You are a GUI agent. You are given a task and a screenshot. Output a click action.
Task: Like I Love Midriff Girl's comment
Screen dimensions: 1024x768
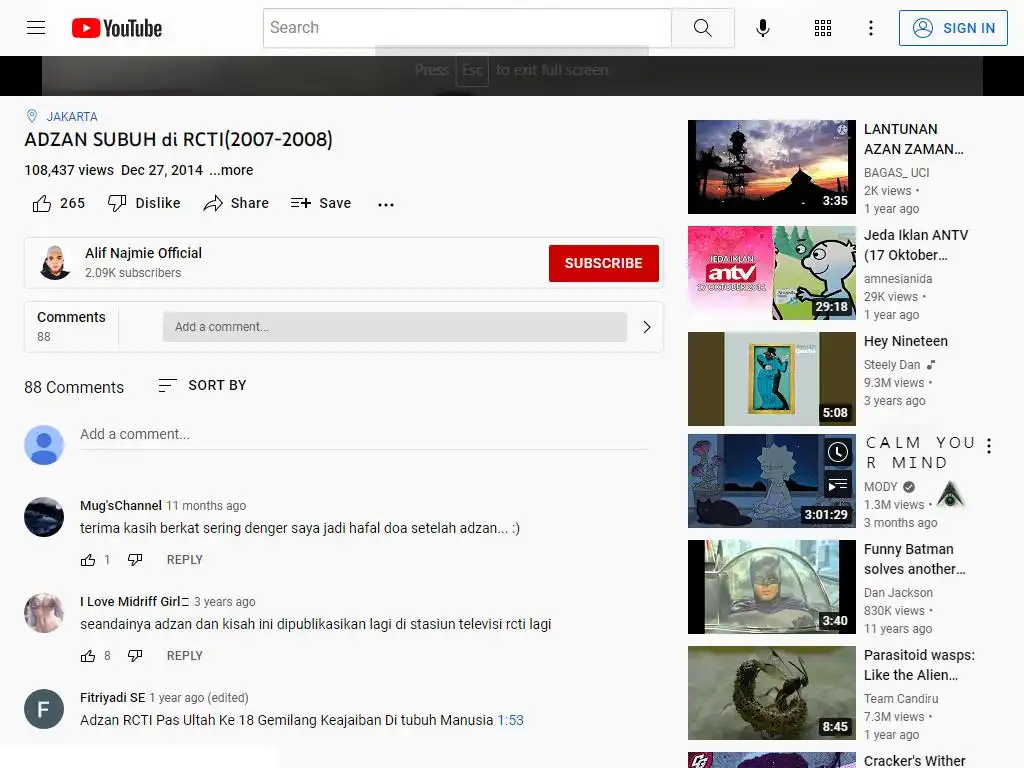(88, 656)
